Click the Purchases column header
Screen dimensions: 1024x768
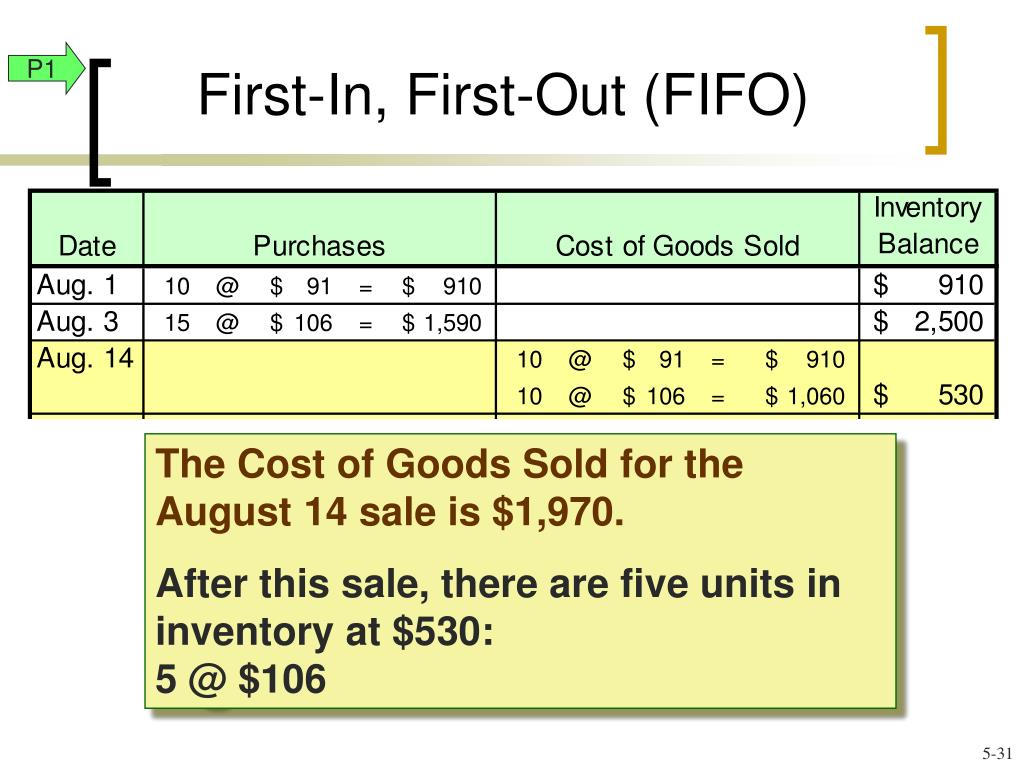[x=319, y=246]
